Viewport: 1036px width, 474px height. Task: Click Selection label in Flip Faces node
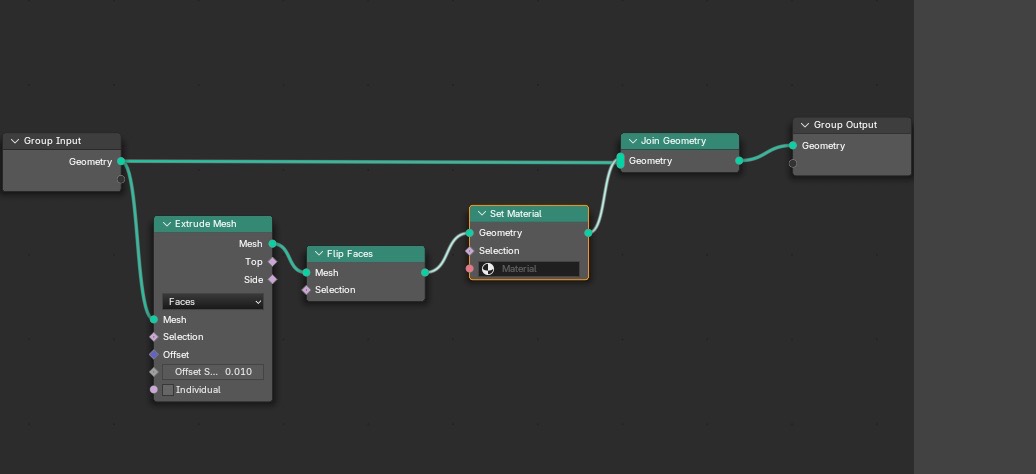pyautogui.click(x=335, y=290)
